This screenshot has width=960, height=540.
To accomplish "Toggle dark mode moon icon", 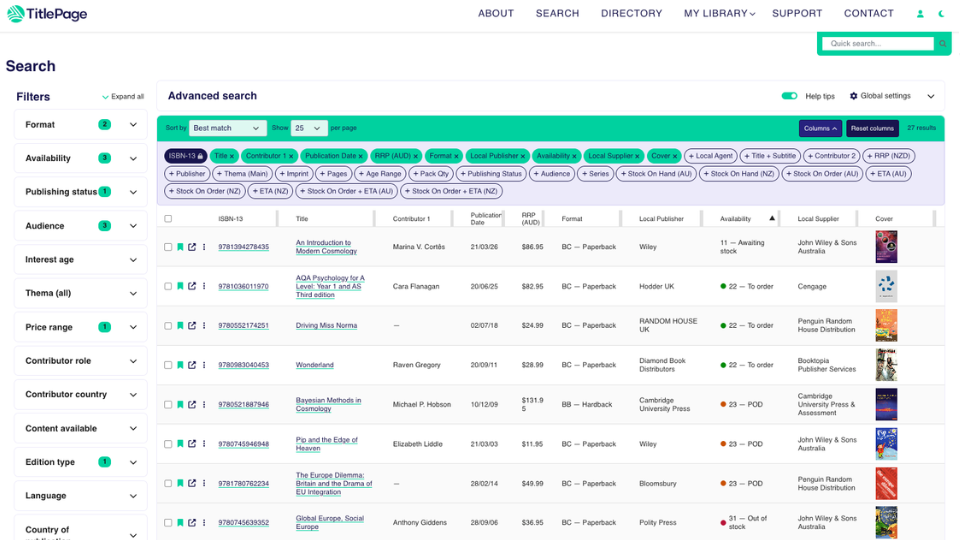I will click(x=942, y=13).
